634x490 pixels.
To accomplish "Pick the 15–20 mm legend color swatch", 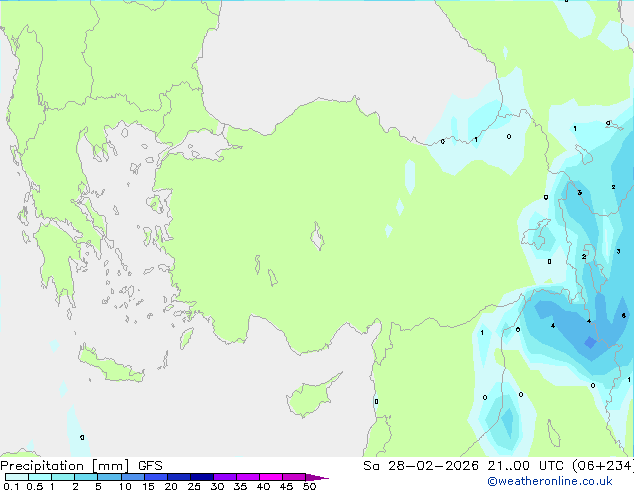I will pos(156,477).
